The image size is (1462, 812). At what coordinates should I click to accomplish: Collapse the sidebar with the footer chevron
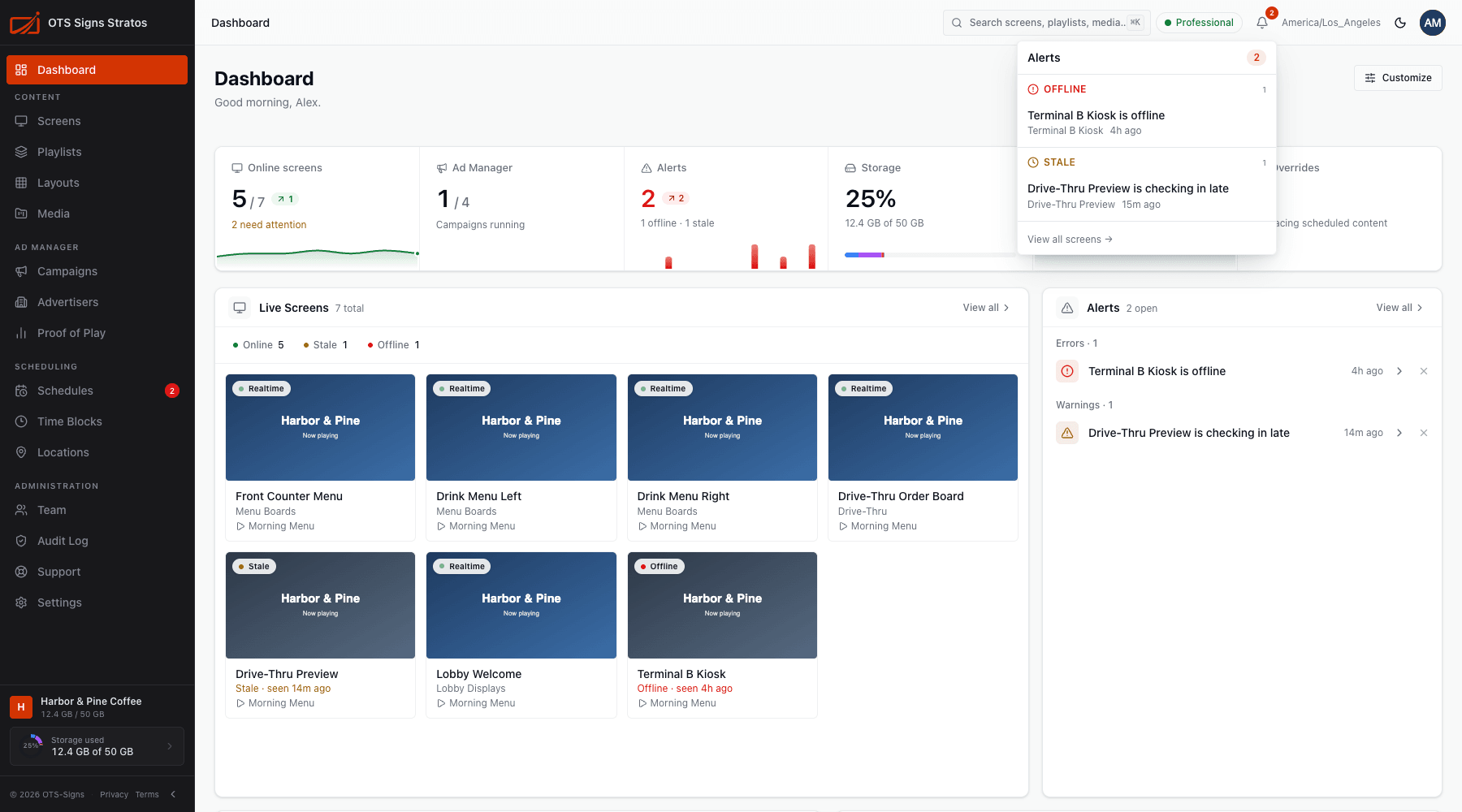[x=173, y=794]
